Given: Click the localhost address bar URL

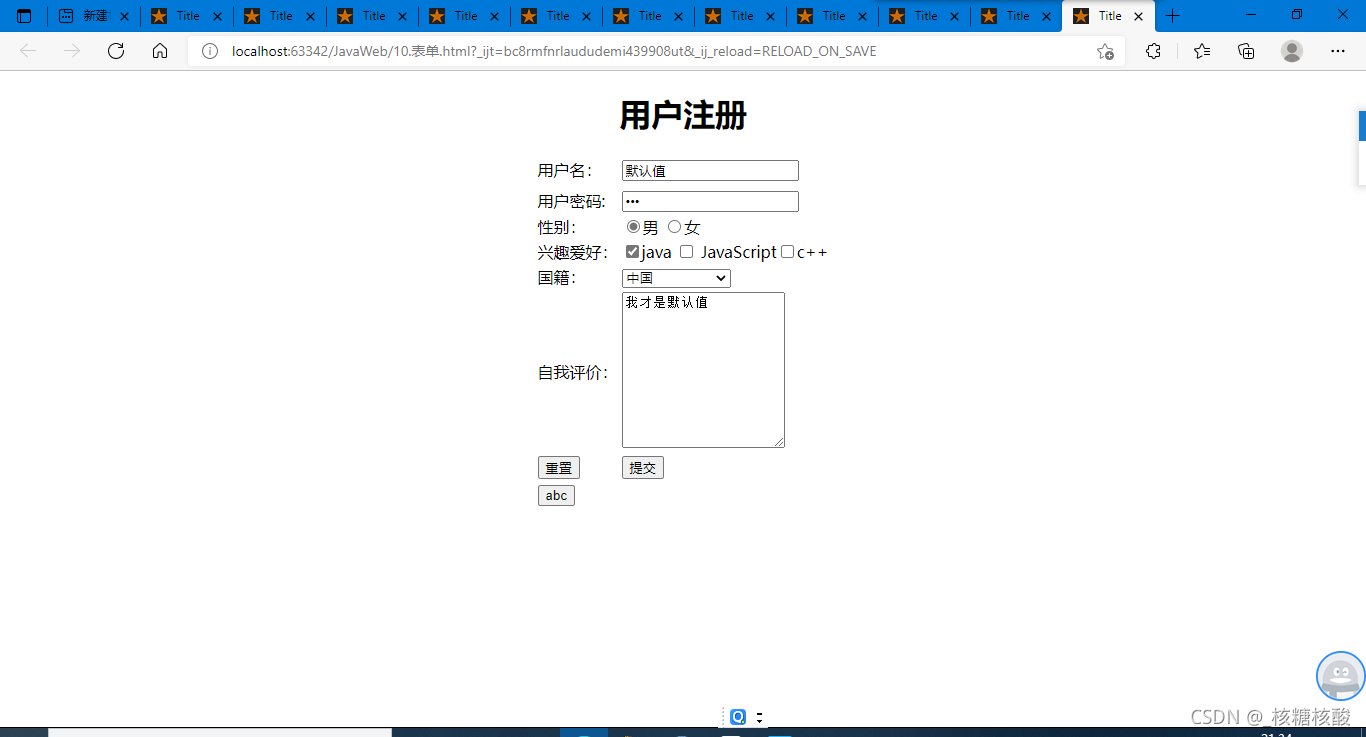Looking at the screenshot, I should (x=554, y=51).
